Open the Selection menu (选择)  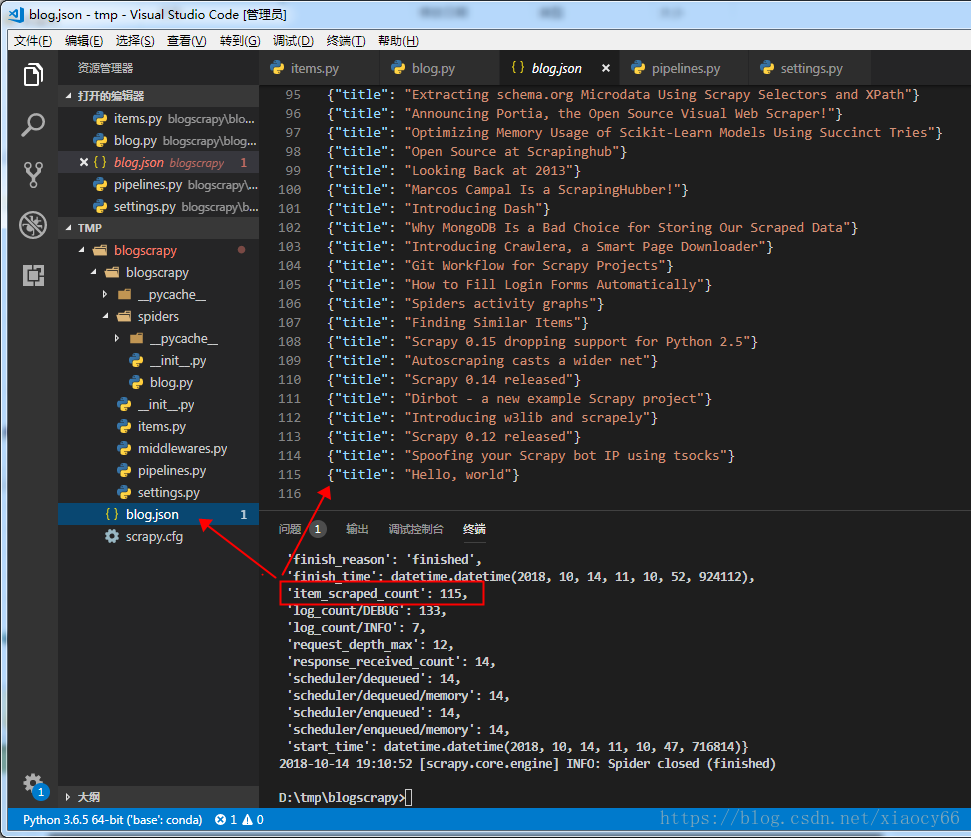(135, 41)
